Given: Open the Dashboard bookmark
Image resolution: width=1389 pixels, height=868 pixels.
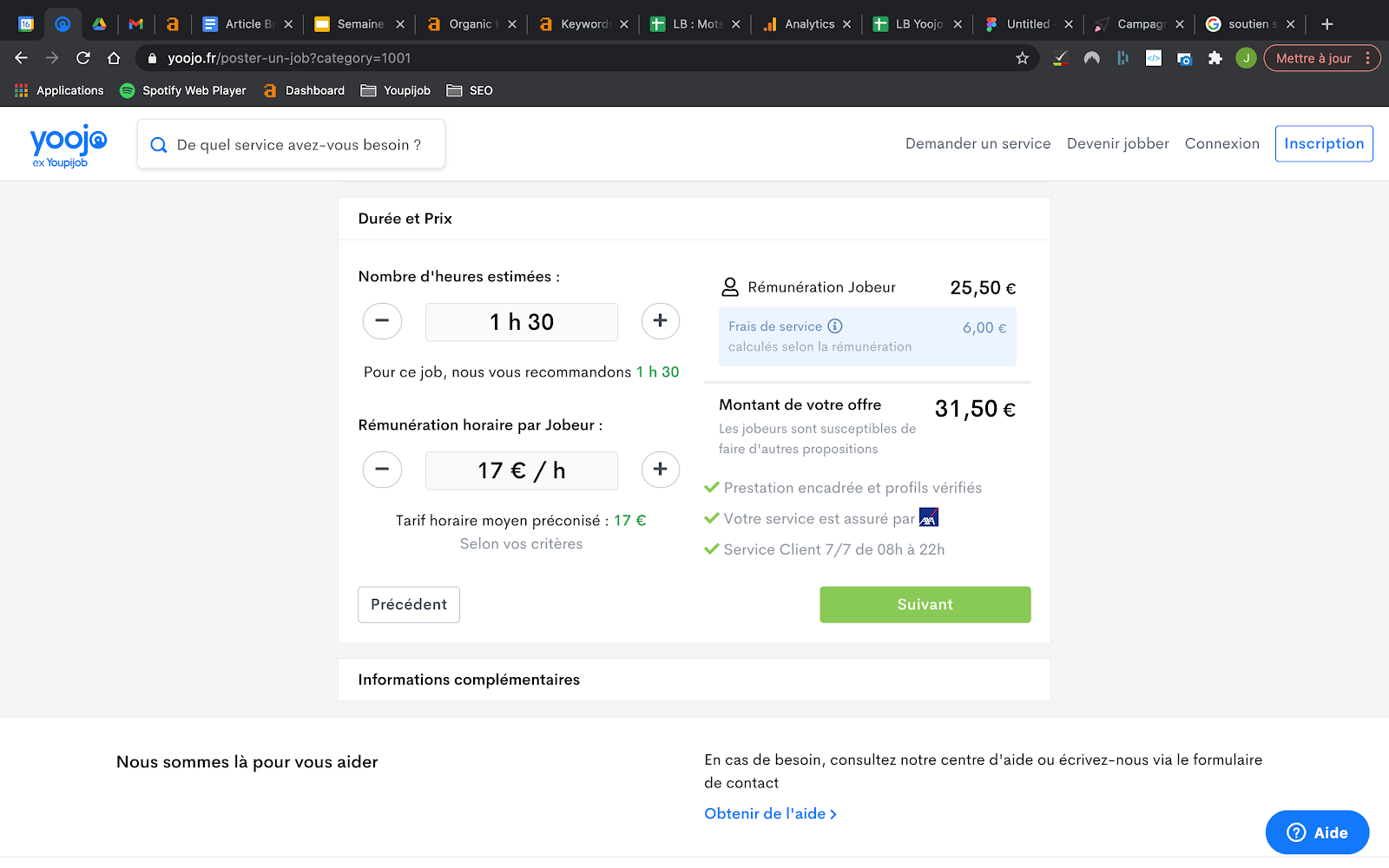Looking at the screenshot, I should tap(304, 90).
